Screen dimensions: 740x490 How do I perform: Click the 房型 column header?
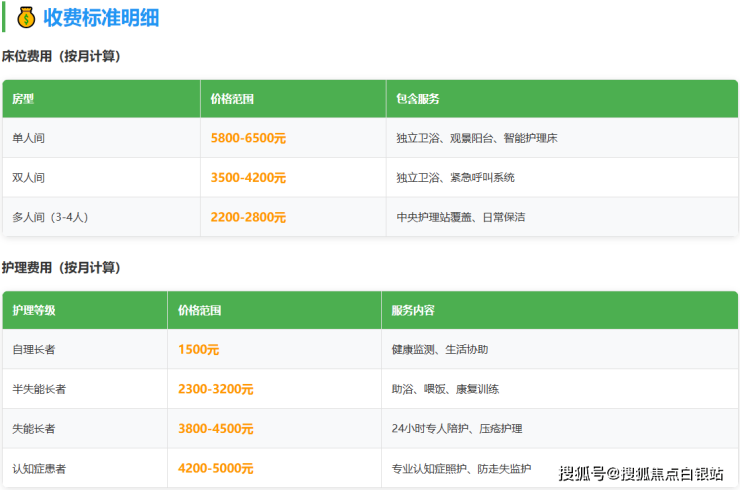[23, 99]
